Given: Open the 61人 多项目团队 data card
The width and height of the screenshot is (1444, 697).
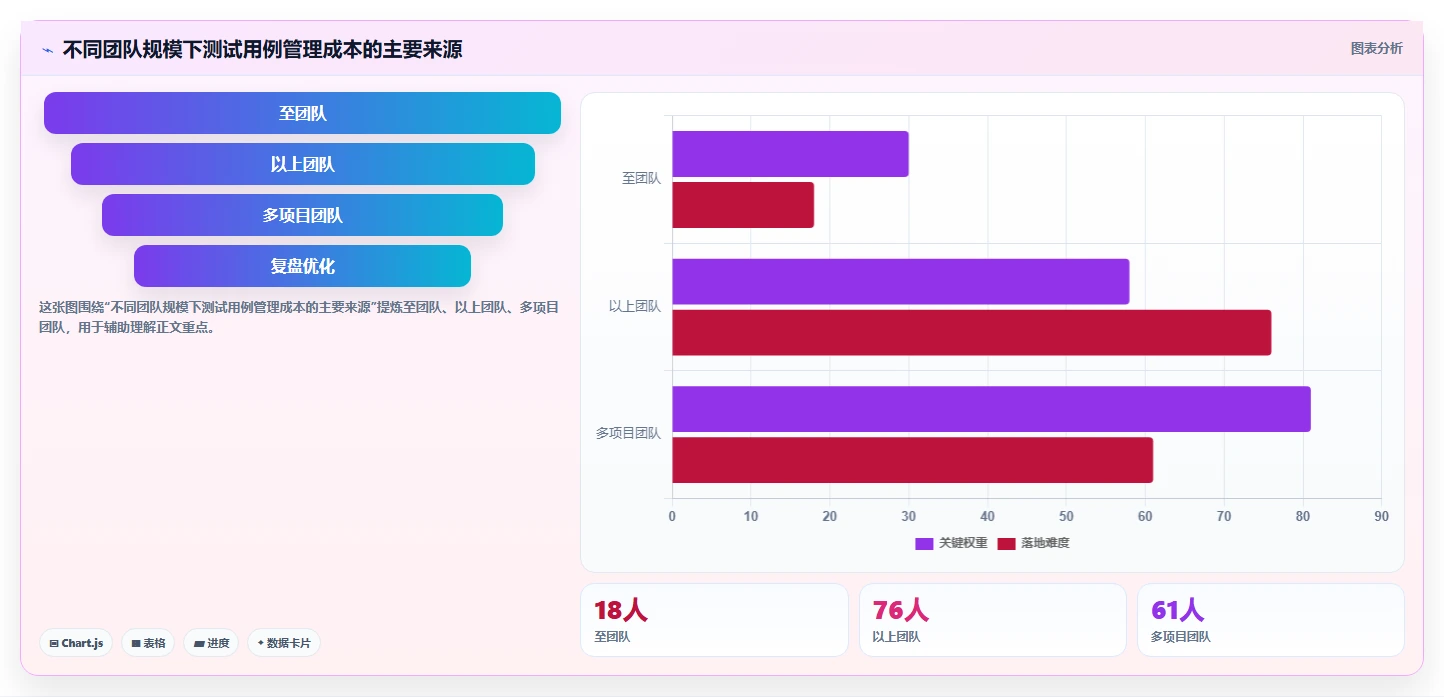Looking at the screenshot, I should coord(1271,620).
